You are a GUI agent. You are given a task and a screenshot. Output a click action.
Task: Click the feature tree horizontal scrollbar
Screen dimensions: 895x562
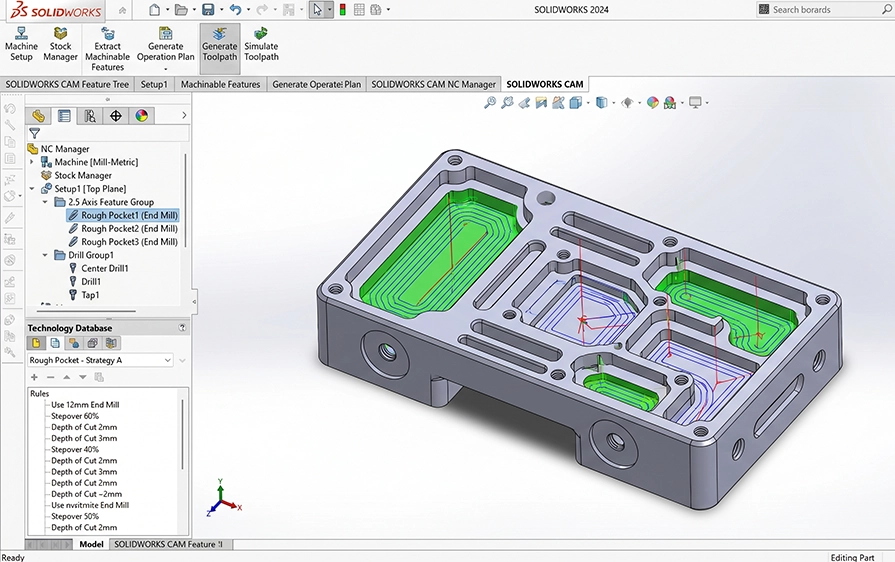pyautogui.click(x=87, y=312)
